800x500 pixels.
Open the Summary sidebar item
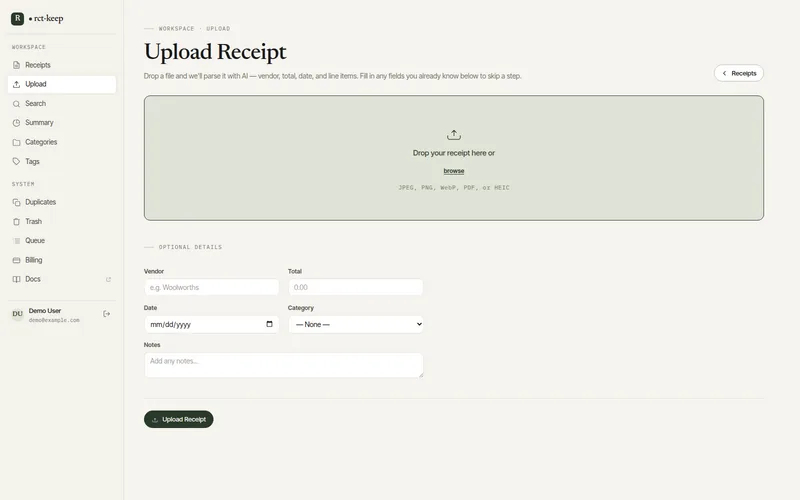click(62, 123)
